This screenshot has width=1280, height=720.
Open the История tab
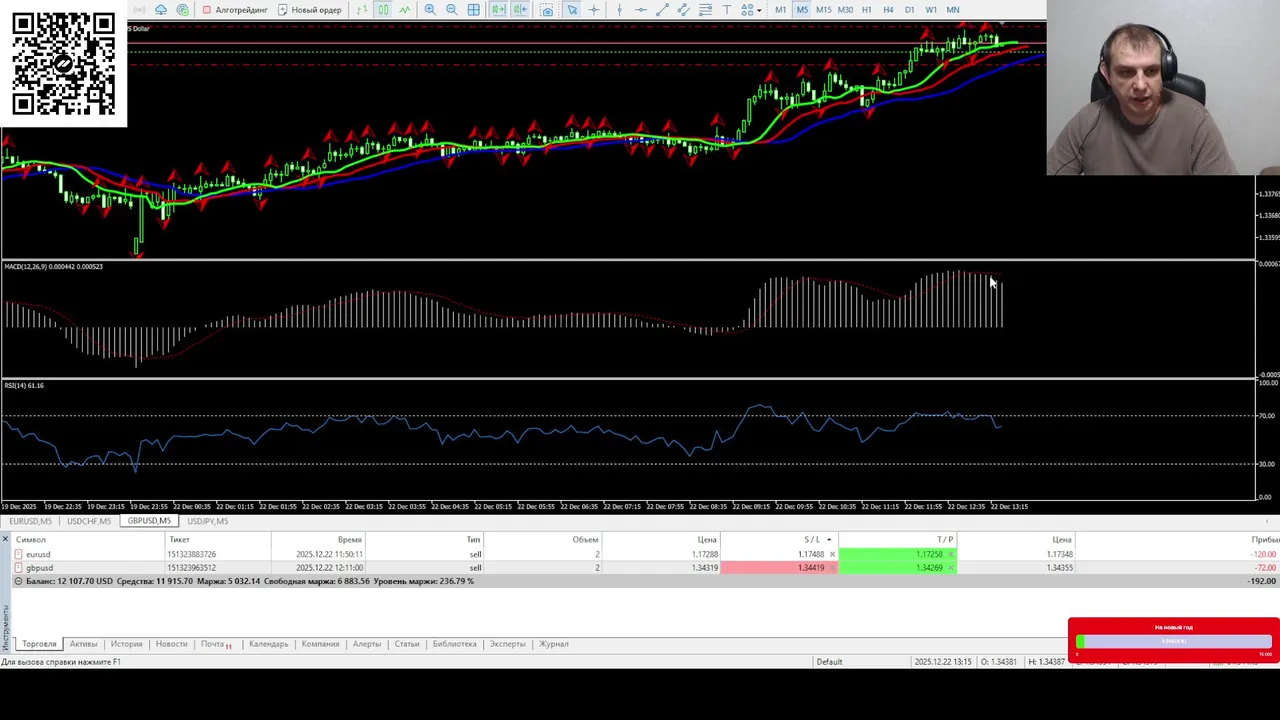click(x=126, y=644)
